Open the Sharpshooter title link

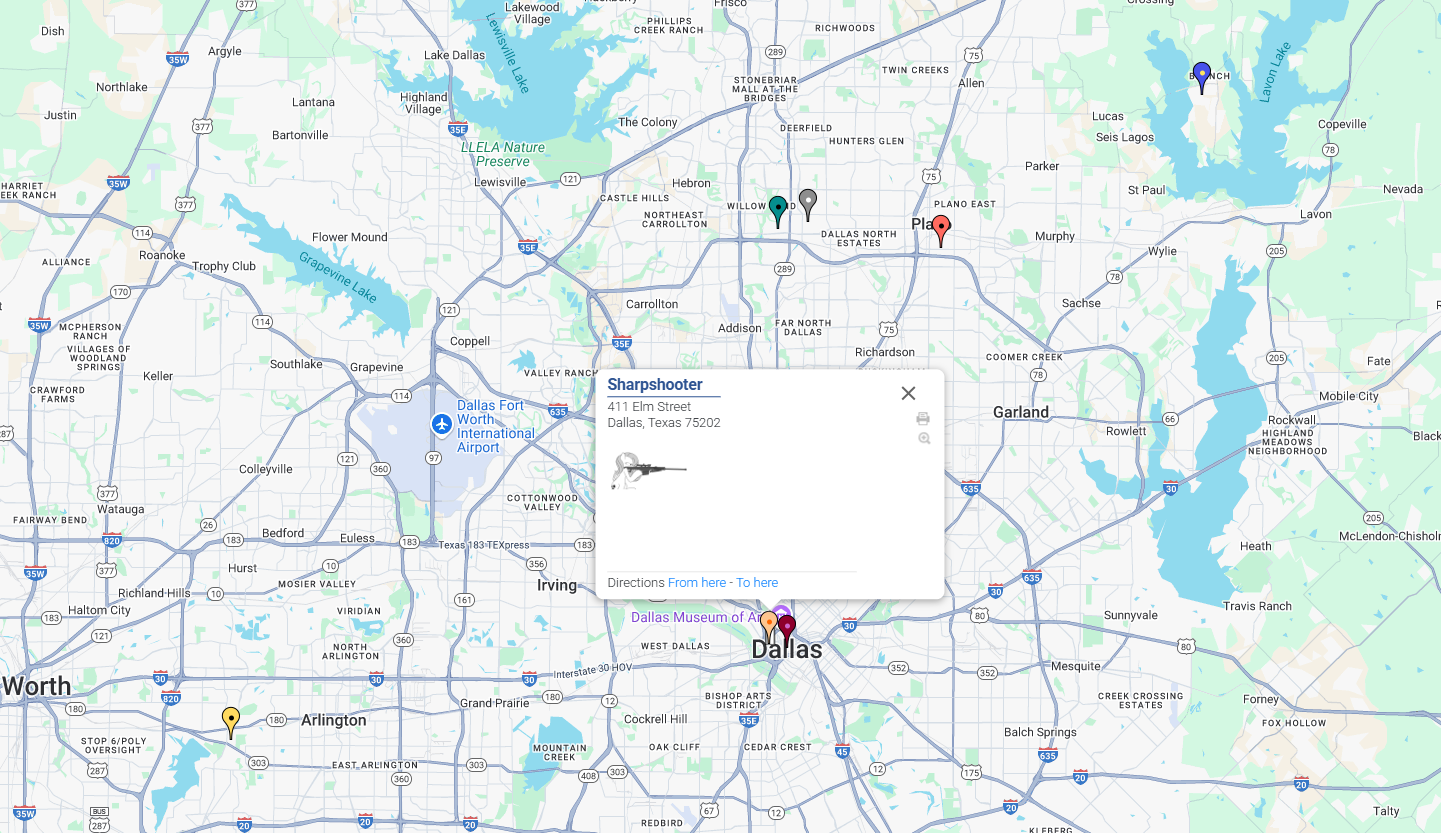(655, 385)
